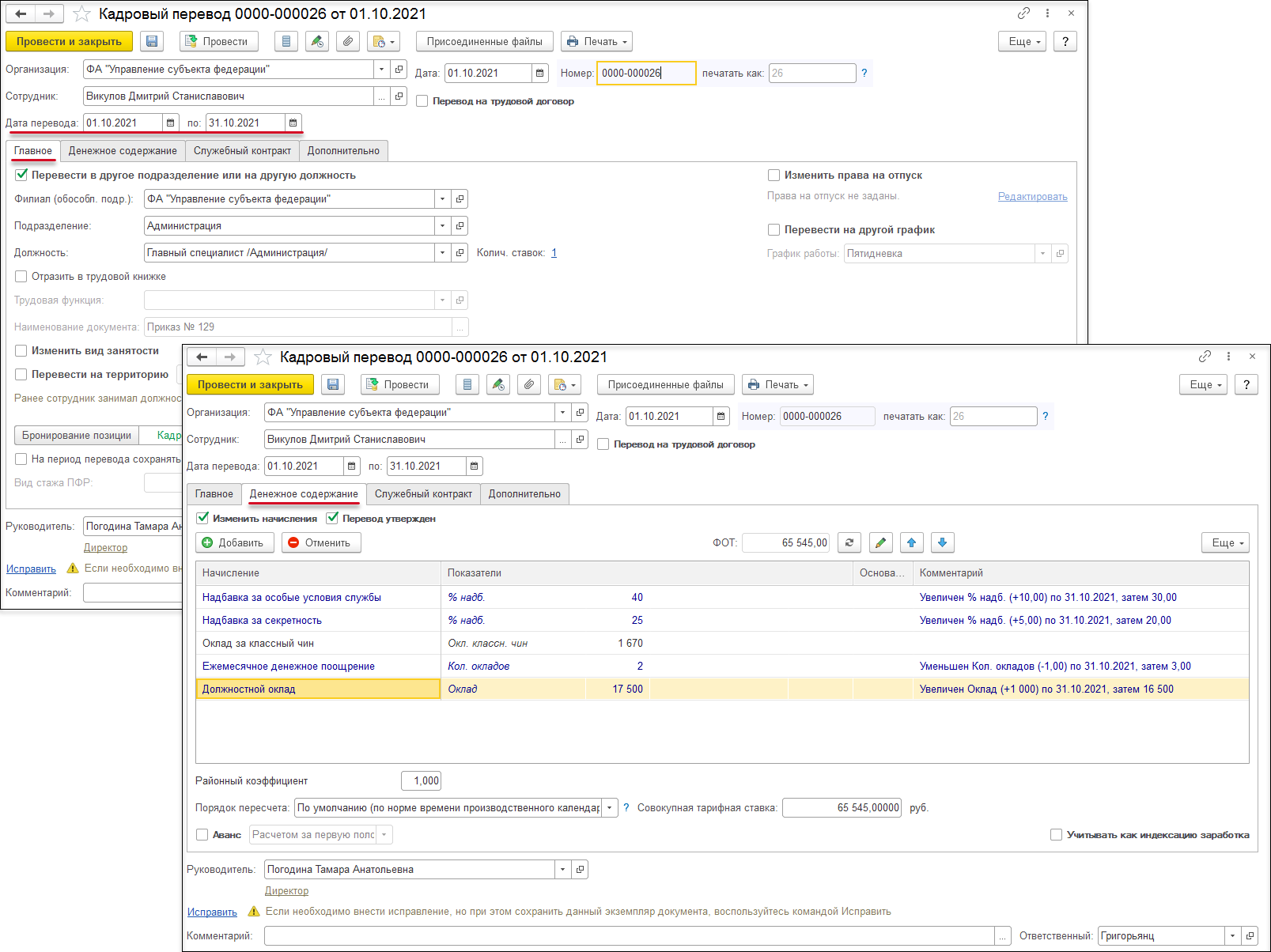Click the save diskette icon in back window
Image resolution: width=1271 pixels, height=952 pixels.
152,41
